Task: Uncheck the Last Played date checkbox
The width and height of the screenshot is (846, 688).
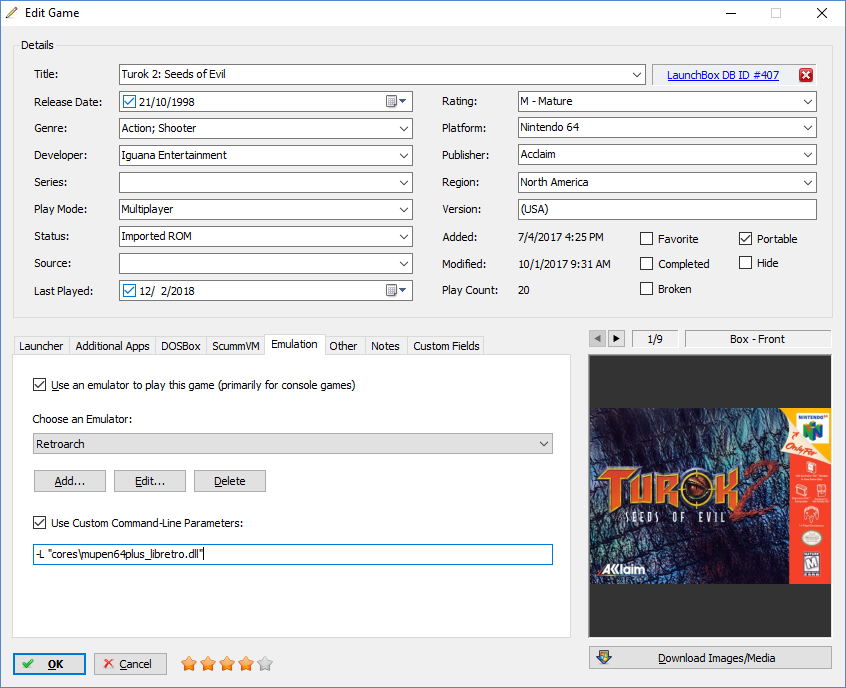Action: [x=129, y=290]
